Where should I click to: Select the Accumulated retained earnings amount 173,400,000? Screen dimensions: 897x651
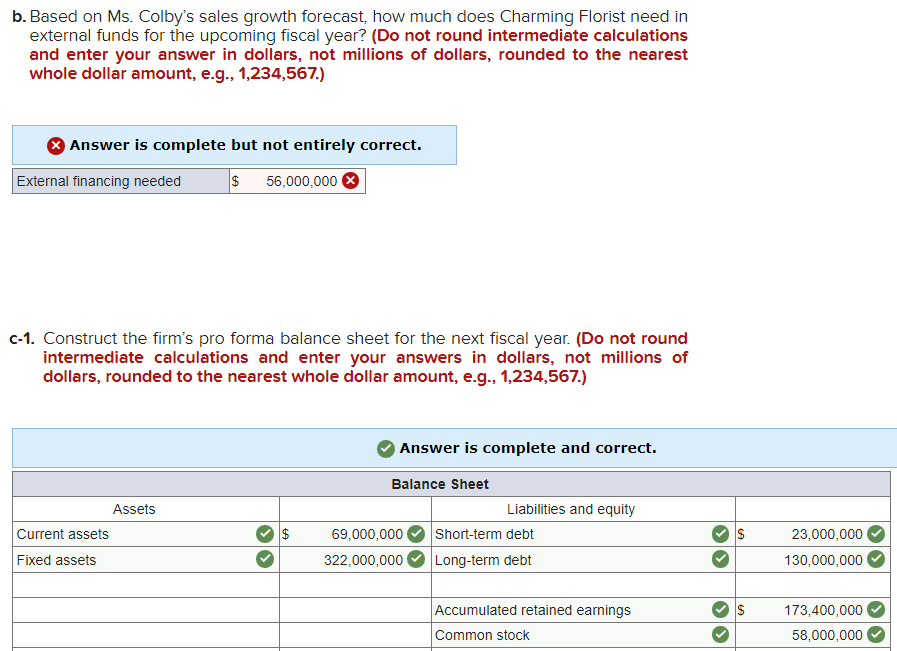pos(823,610)
